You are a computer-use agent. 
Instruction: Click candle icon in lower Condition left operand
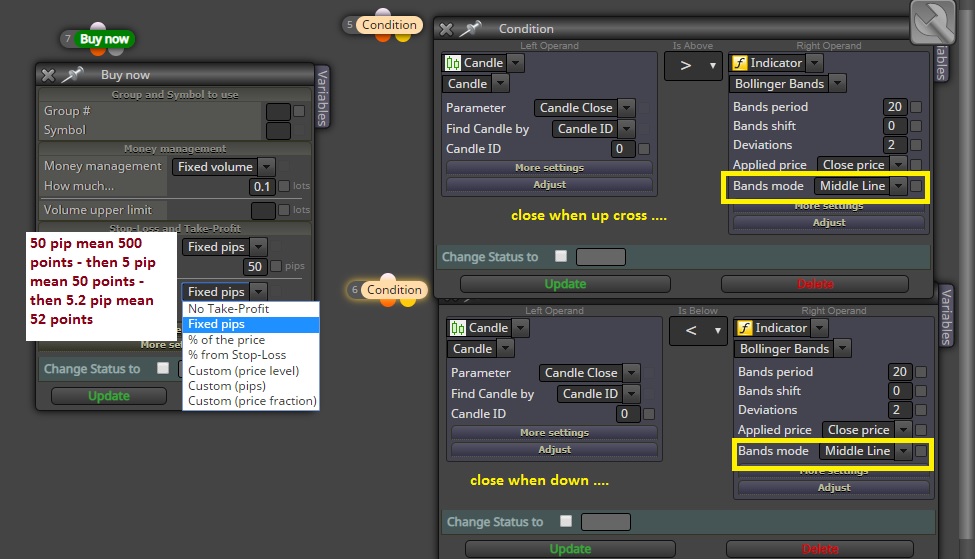458,328
